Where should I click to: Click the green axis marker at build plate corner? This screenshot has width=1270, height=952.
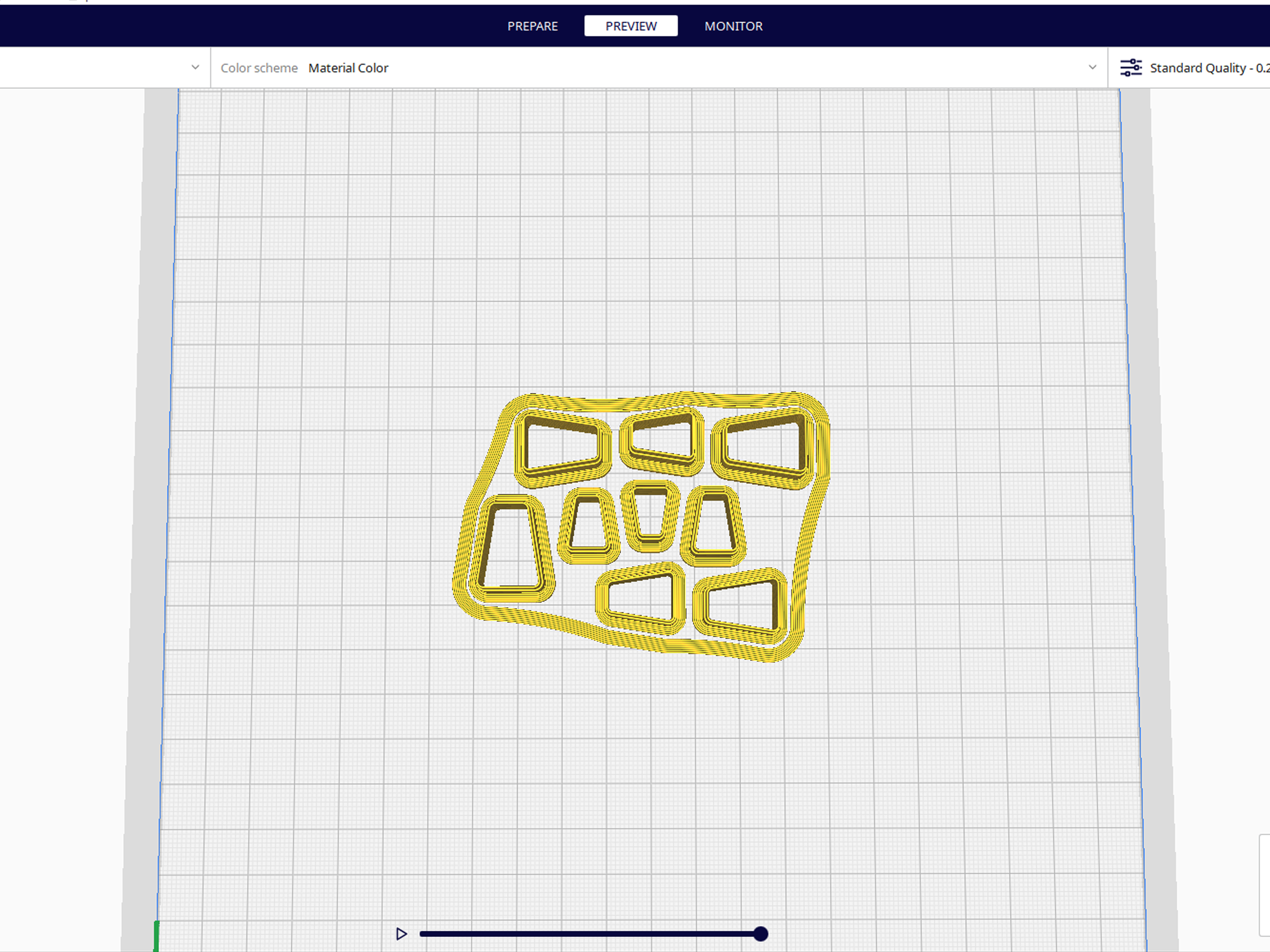click(x=156, y=935)
